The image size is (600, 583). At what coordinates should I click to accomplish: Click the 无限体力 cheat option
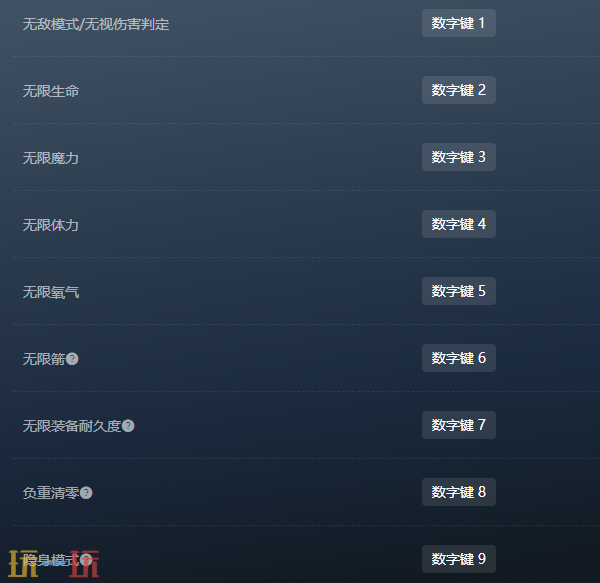coord(51,225)
